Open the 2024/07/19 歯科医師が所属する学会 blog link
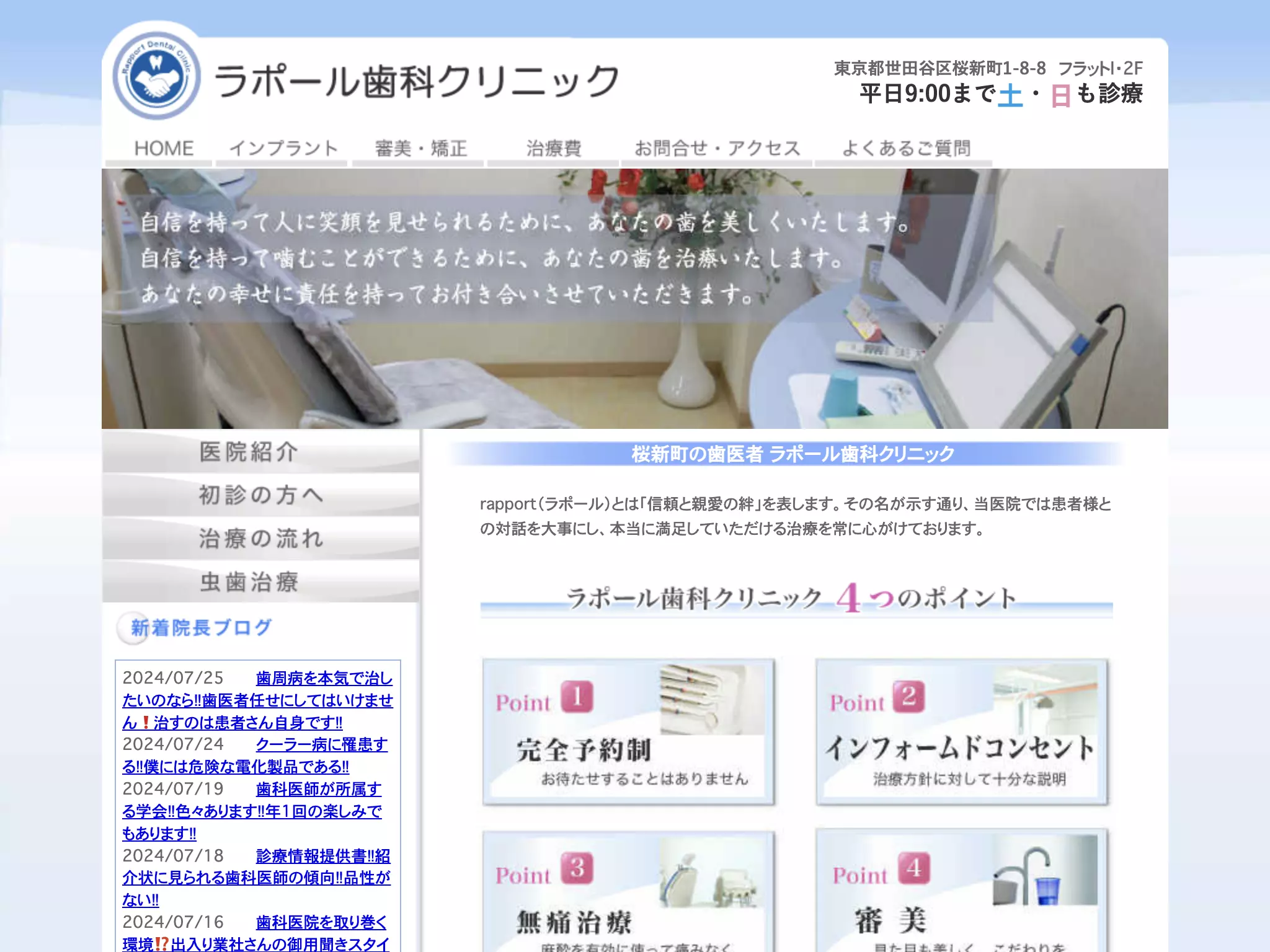This screenshot has height=952, width=1270. pyautogui.click(x=252, y=811)
